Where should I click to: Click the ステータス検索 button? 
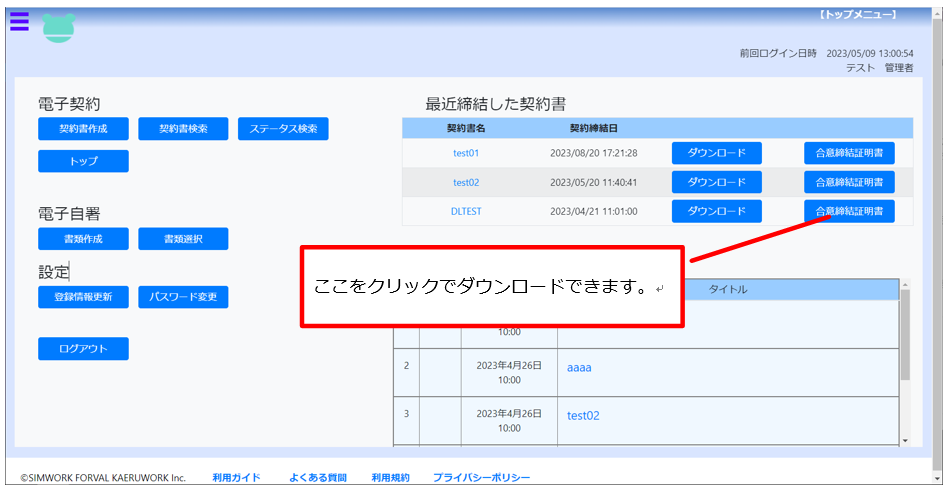tap(283, 129)
